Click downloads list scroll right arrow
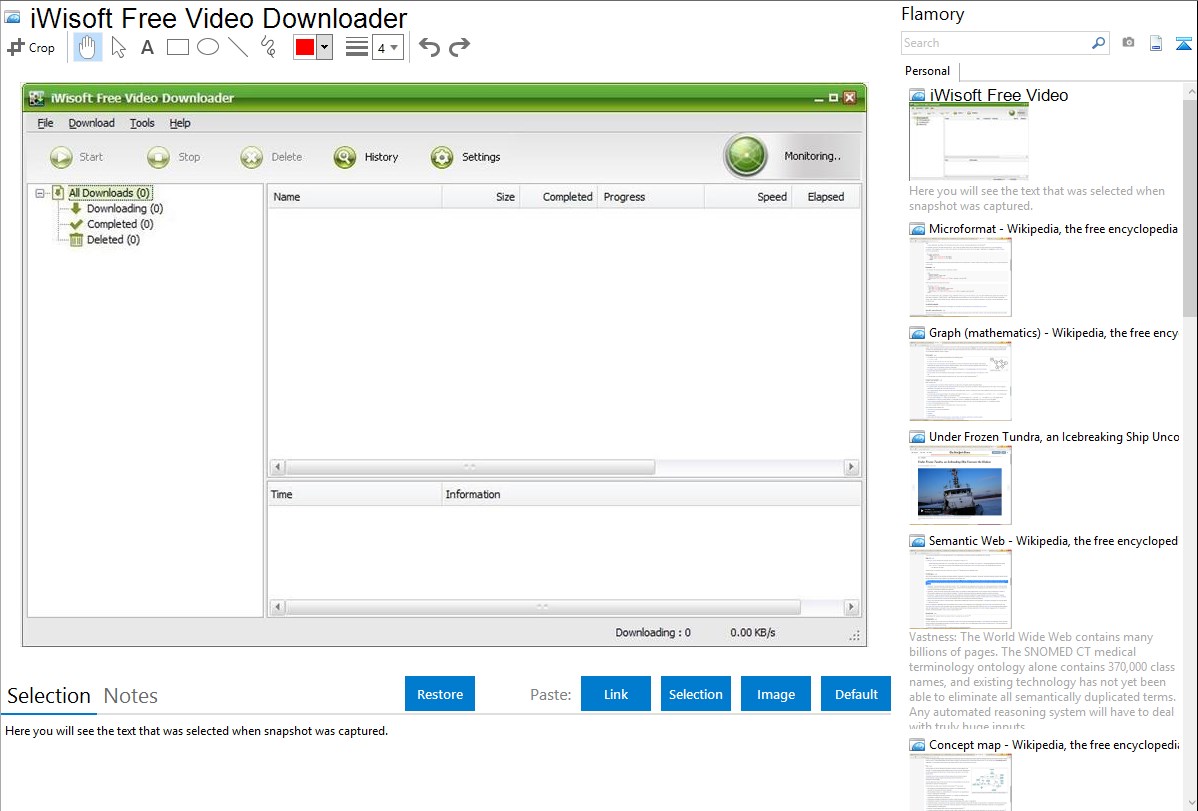The image size is (1198, 811). coord(851,467)
